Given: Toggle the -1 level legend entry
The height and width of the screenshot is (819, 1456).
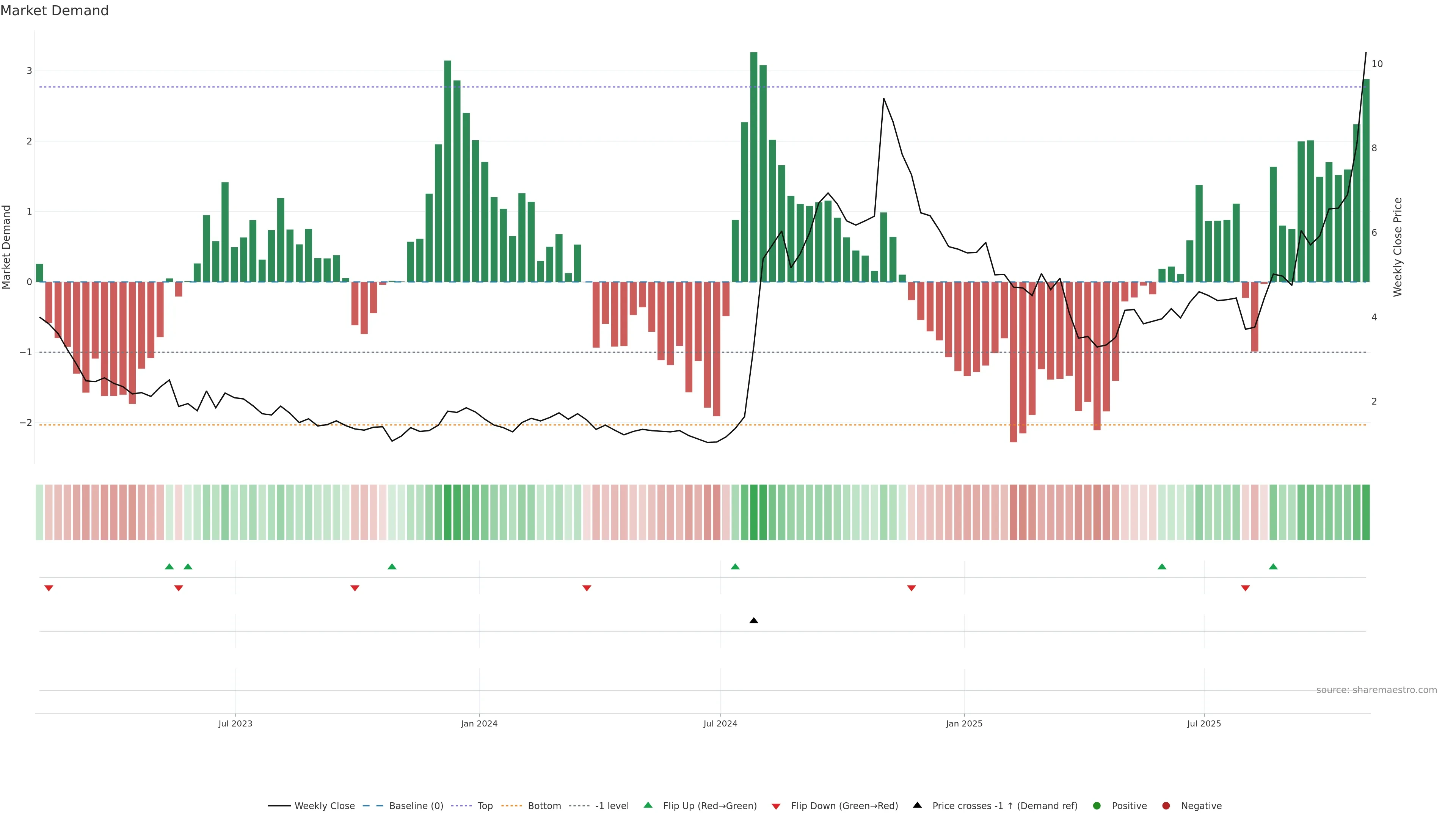Looking at the screenshot, I should (612, 806).
